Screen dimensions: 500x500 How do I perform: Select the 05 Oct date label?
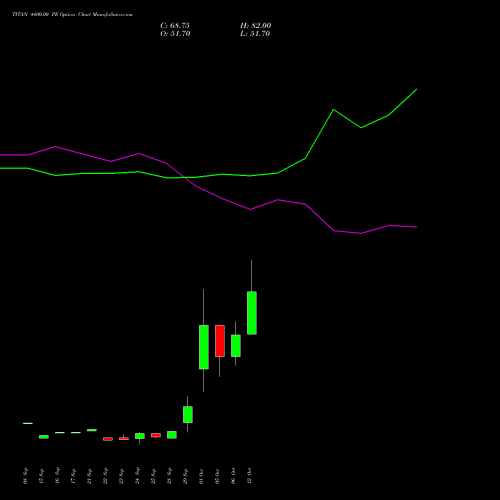point(218,476)
